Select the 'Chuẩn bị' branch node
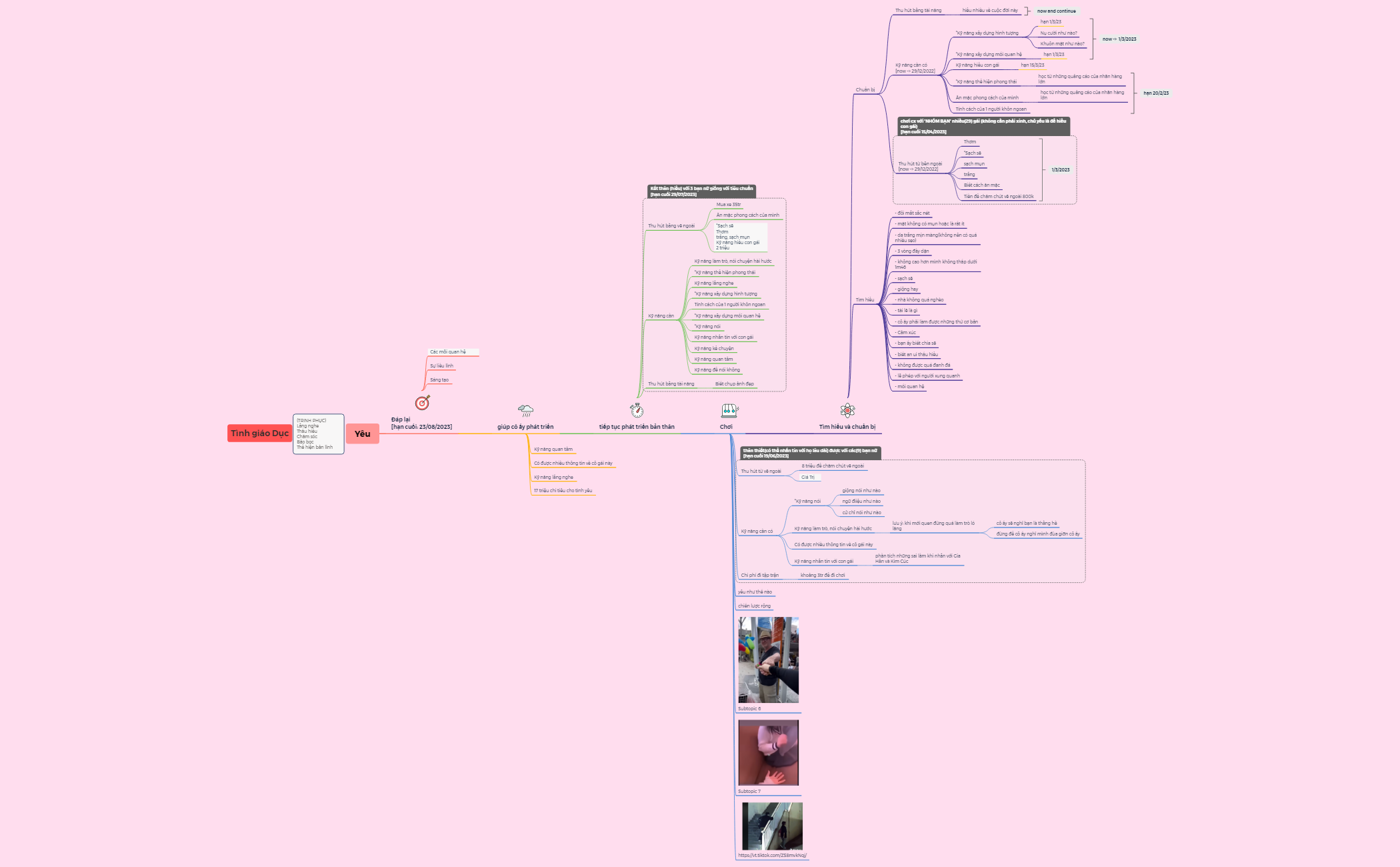 coord(865,89)
